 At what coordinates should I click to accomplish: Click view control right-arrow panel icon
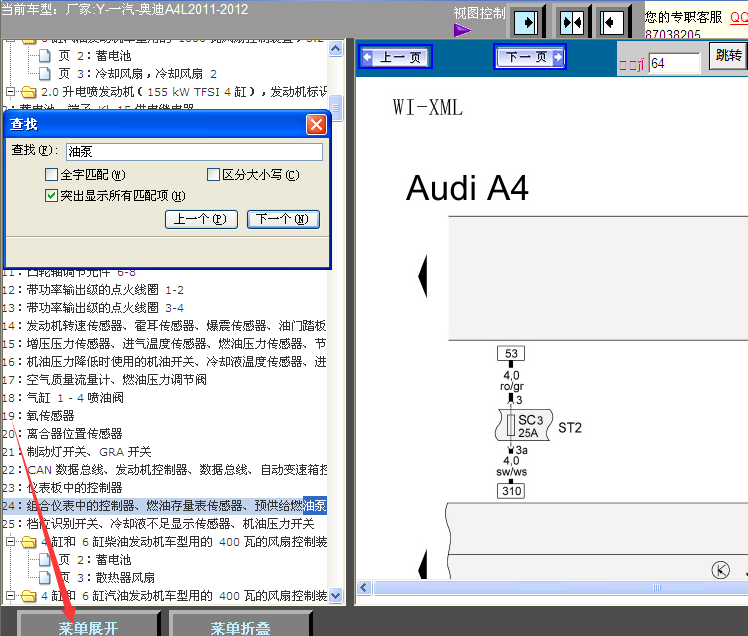click(526, 22)
